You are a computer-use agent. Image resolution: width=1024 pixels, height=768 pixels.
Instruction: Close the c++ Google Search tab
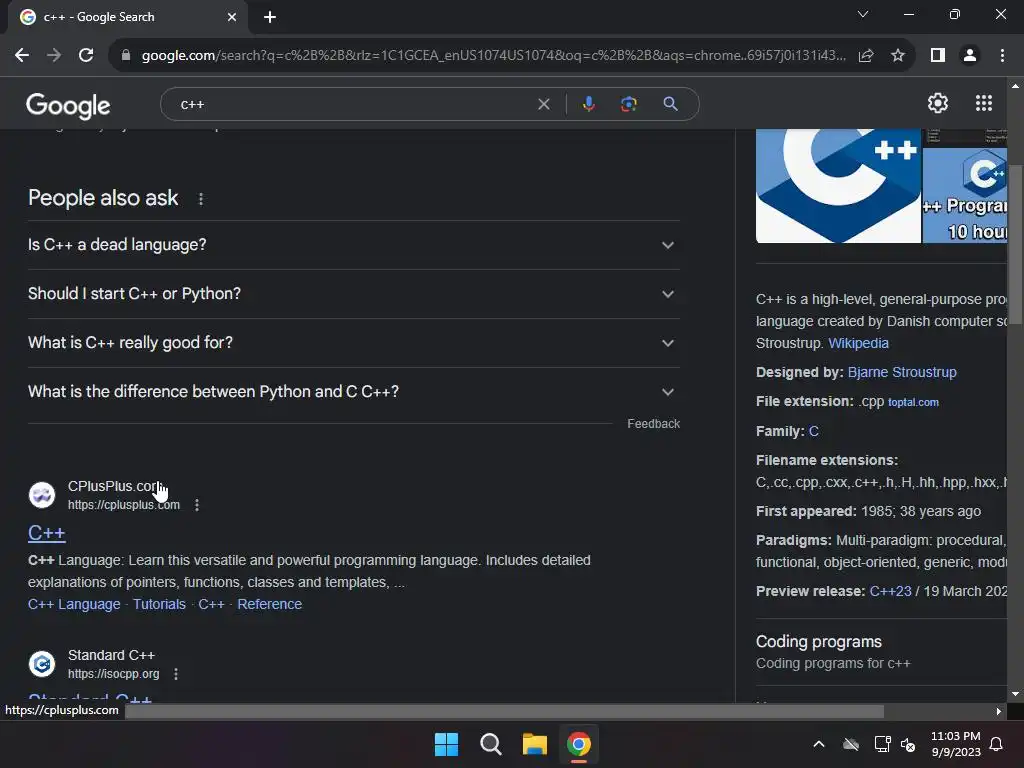tap(232, 17)
